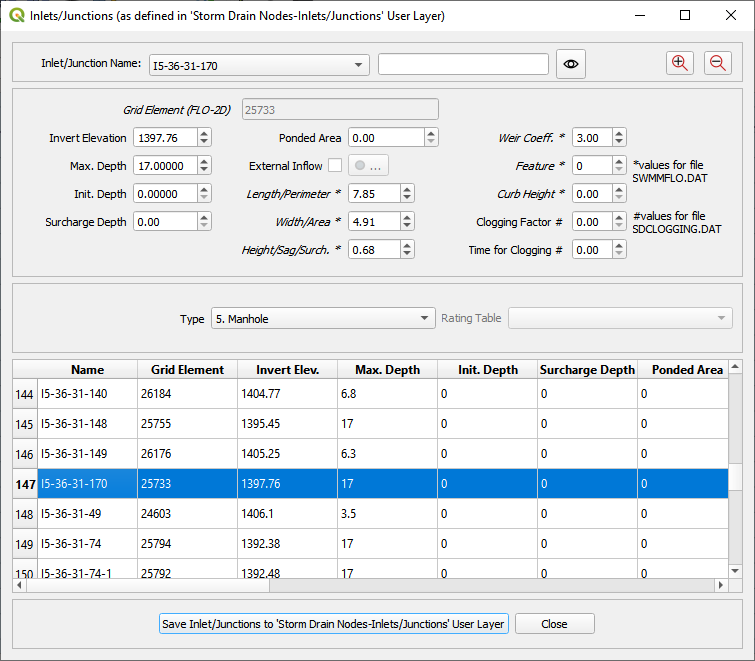Click the QGIS logo in title bar

(15, 16)
